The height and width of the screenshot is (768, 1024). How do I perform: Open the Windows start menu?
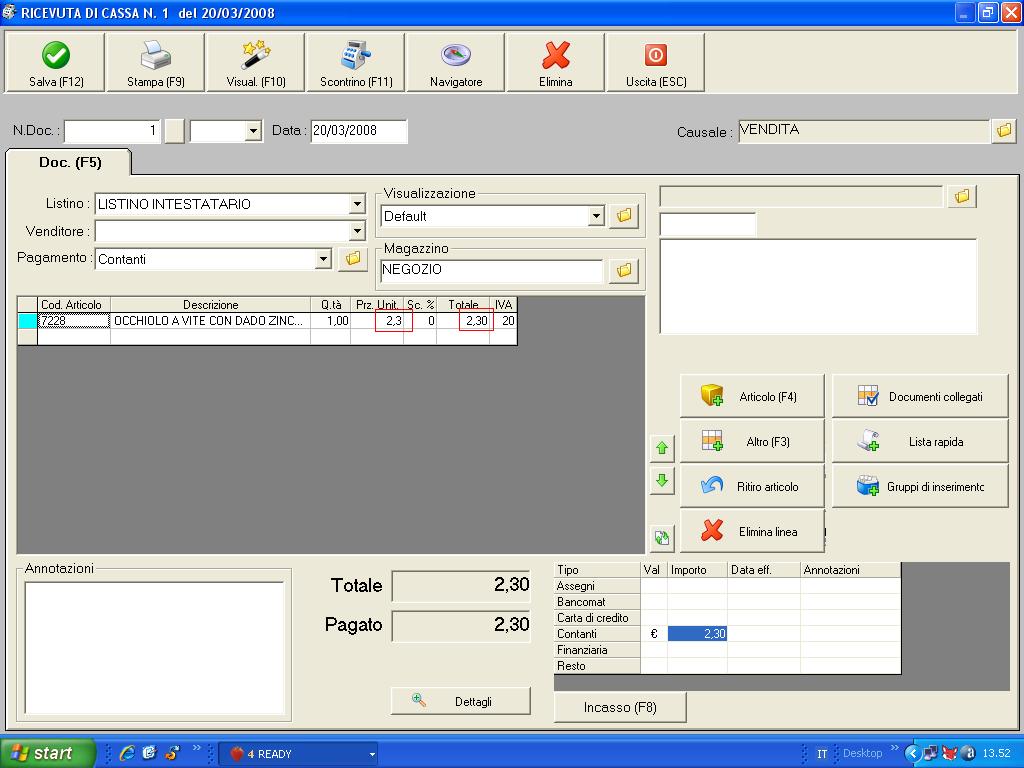tap(48, 753)
